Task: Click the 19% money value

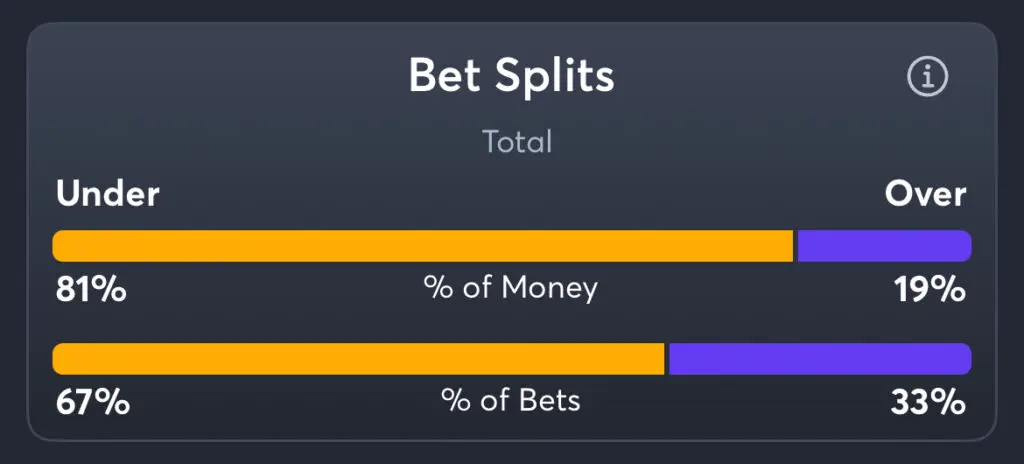Action: tap(931, 290)
